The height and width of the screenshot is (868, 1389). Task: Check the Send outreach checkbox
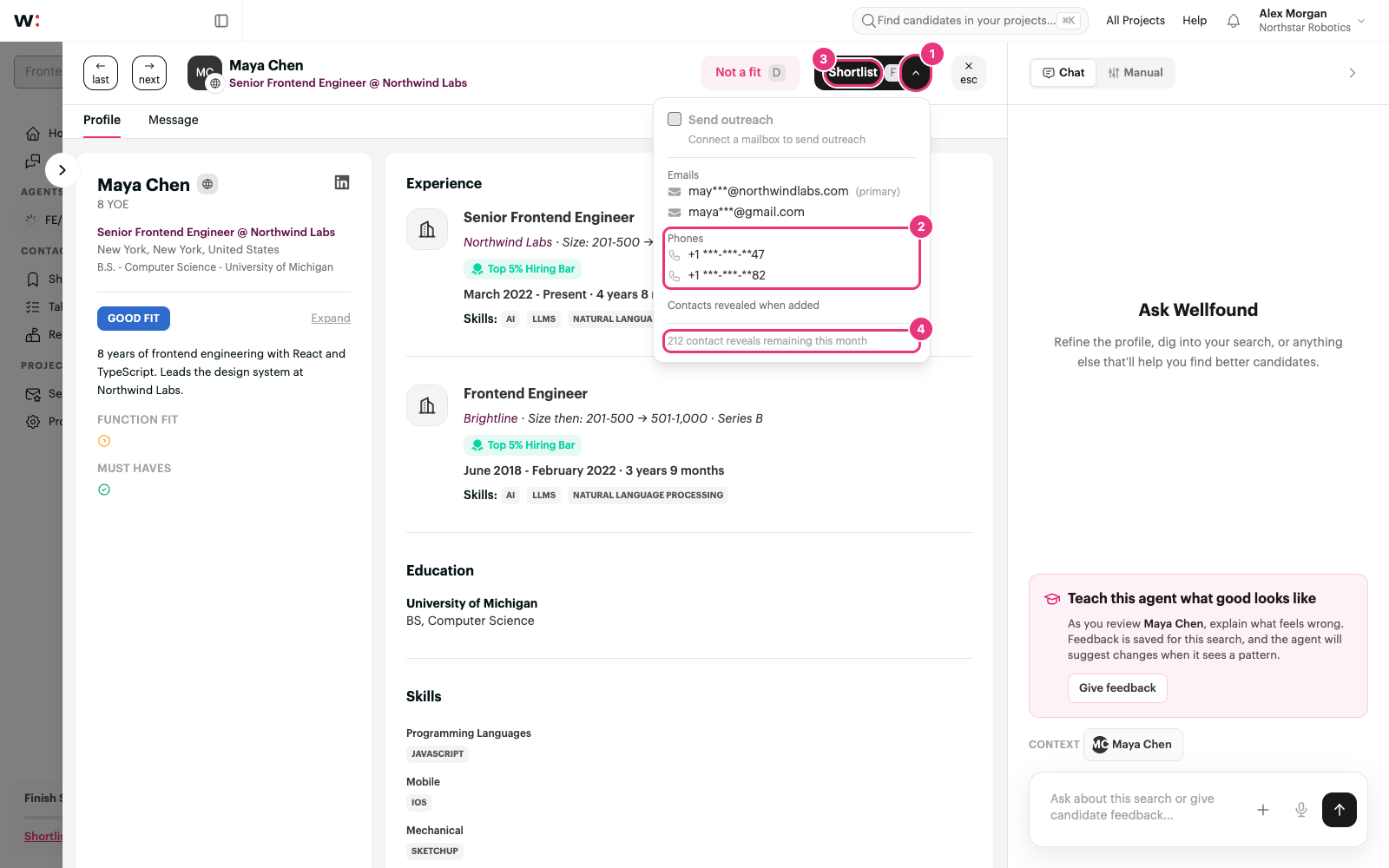pos(675,119)
